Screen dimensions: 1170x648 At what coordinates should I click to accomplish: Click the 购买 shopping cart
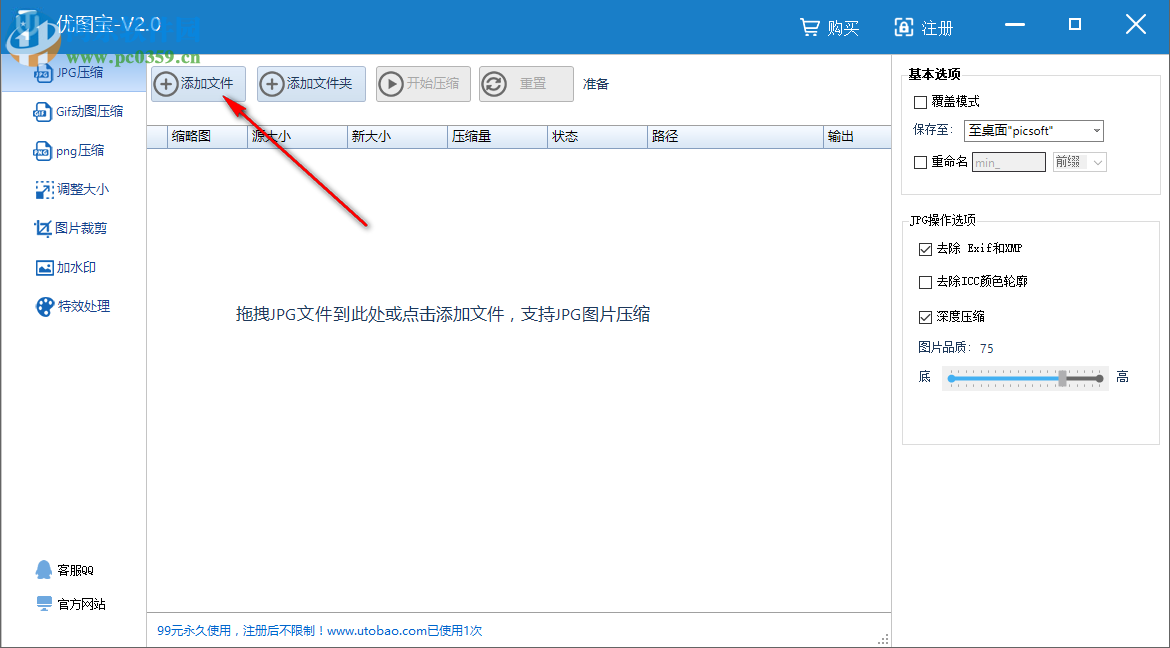click(x=830, y=28)
